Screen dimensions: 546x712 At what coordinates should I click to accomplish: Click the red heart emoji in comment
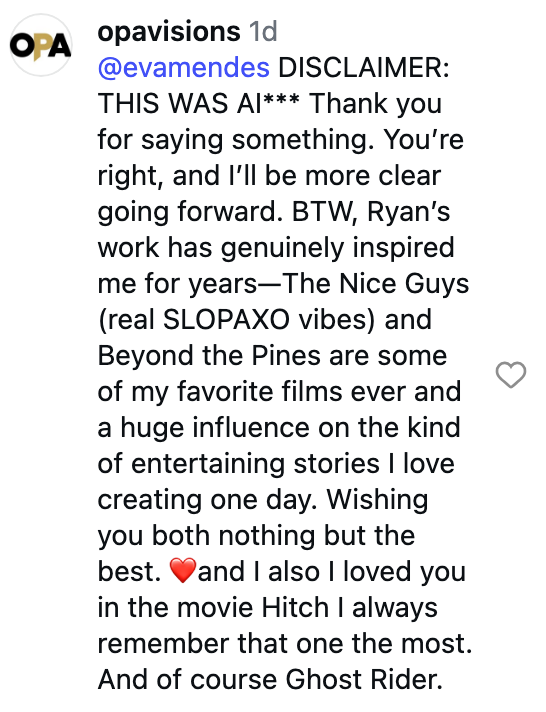(183, 571)
